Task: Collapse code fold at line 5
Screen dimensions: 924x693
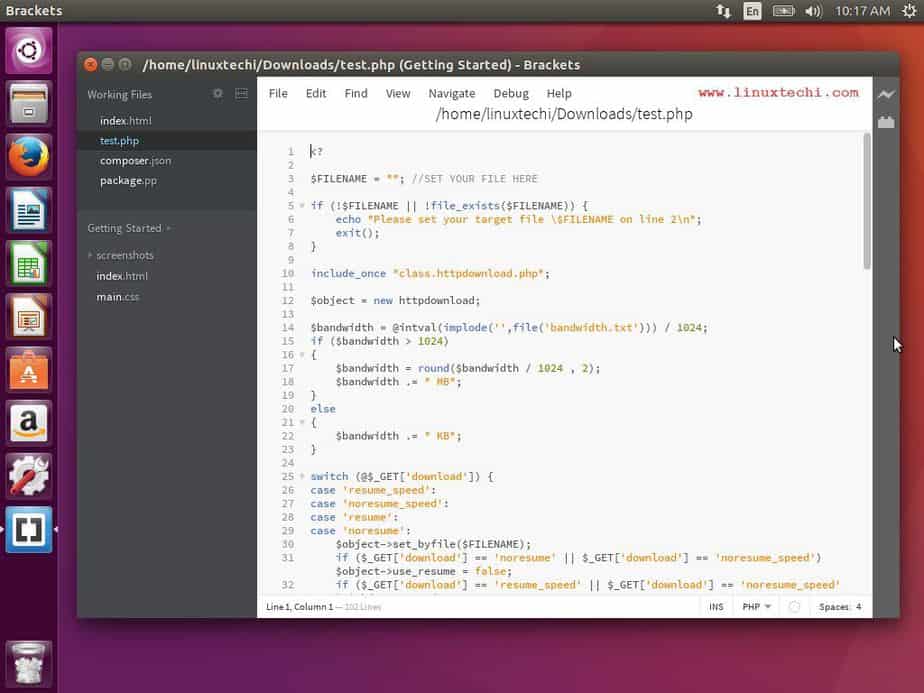Action: coord(302,206)
